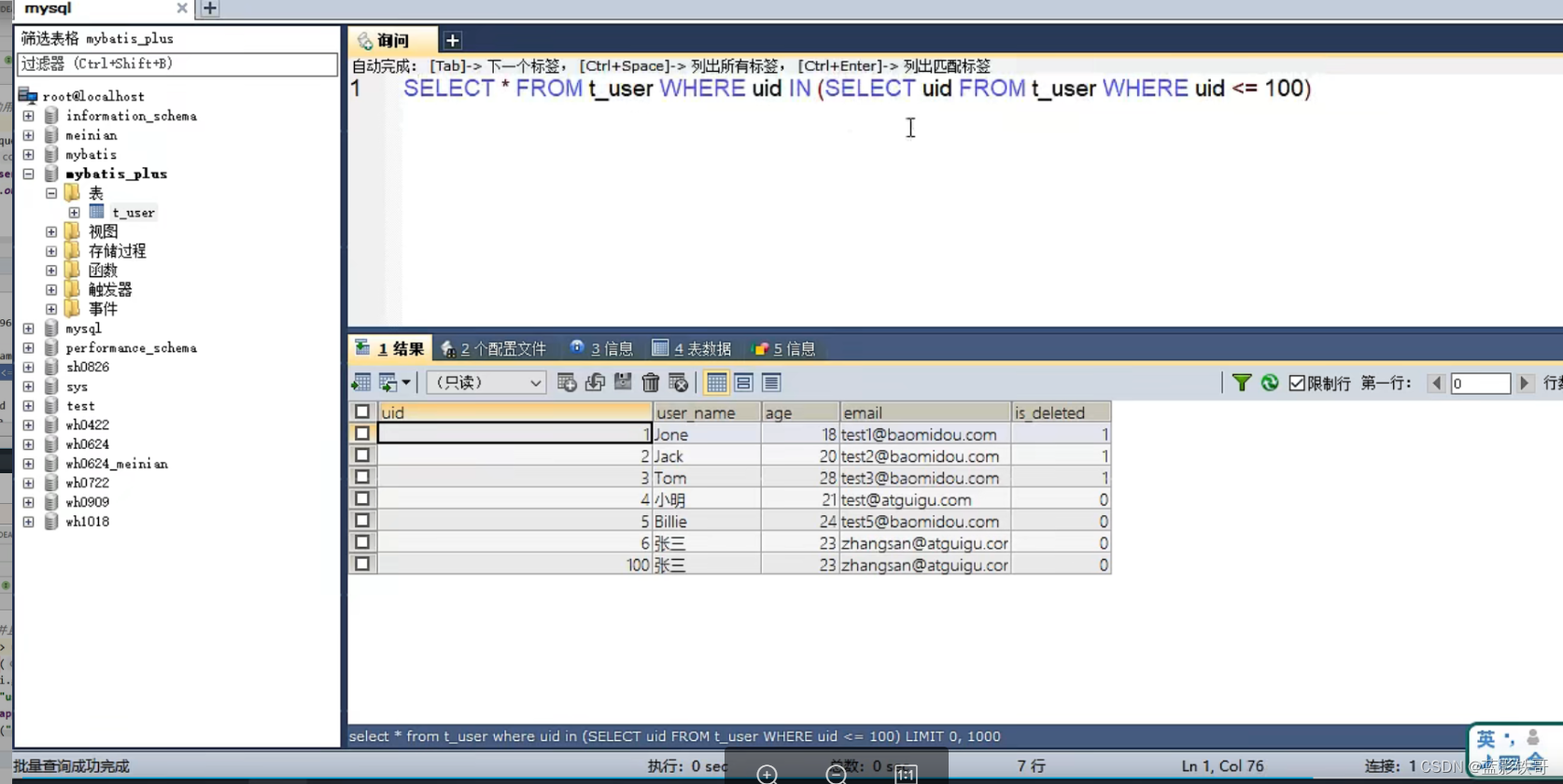The width and height of the screenshot is (1563, 784).
Task: Click the next page arrow
Action: click(x=1525, y=384)
